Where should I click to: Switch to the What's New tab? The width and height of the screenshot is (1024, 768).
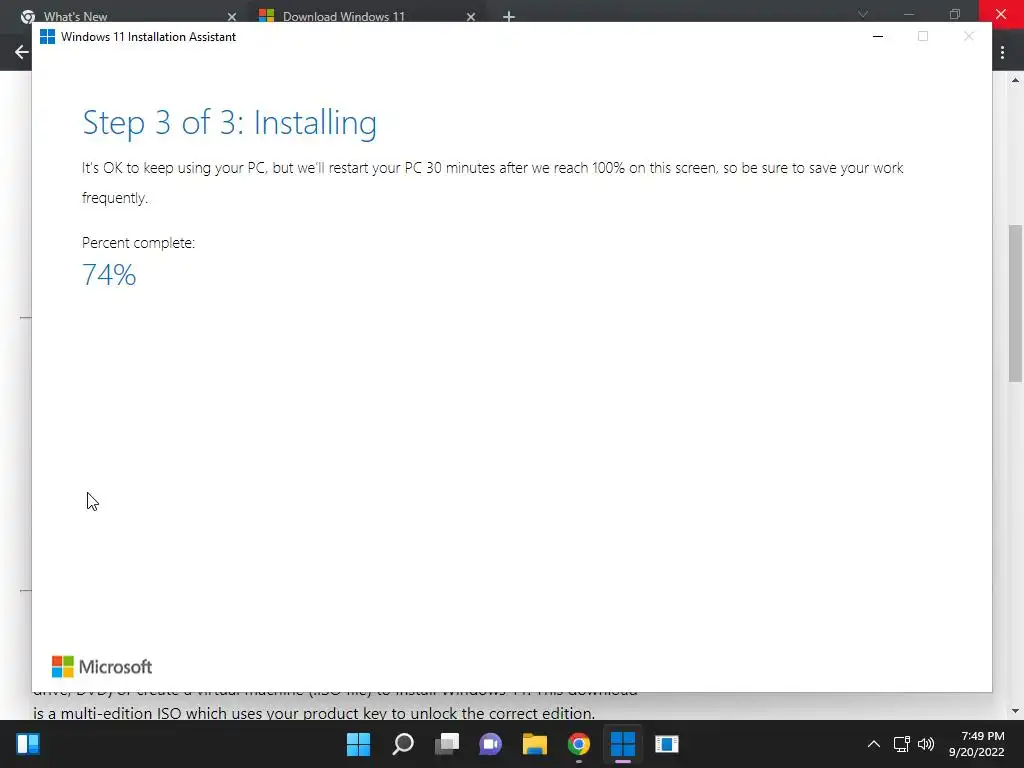click(x=76, y=16)
